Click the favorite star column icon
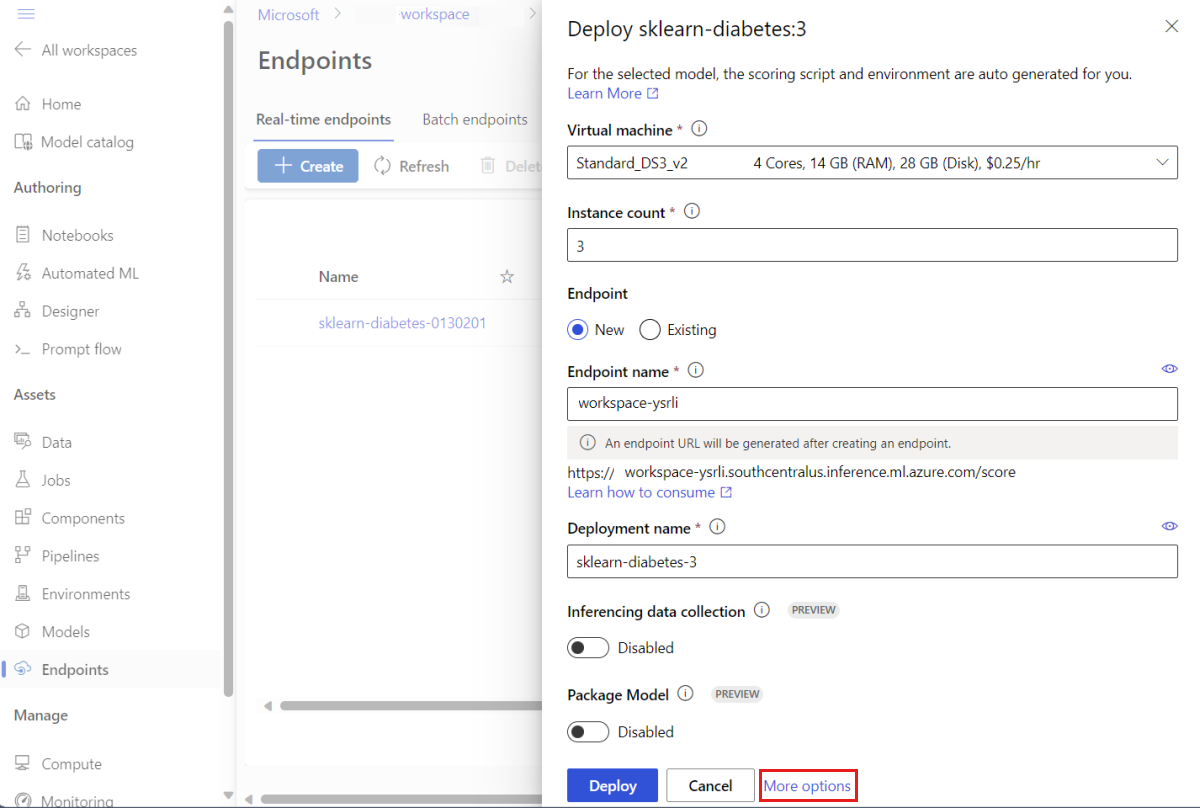1200x808 pixels. coord(507,277)
